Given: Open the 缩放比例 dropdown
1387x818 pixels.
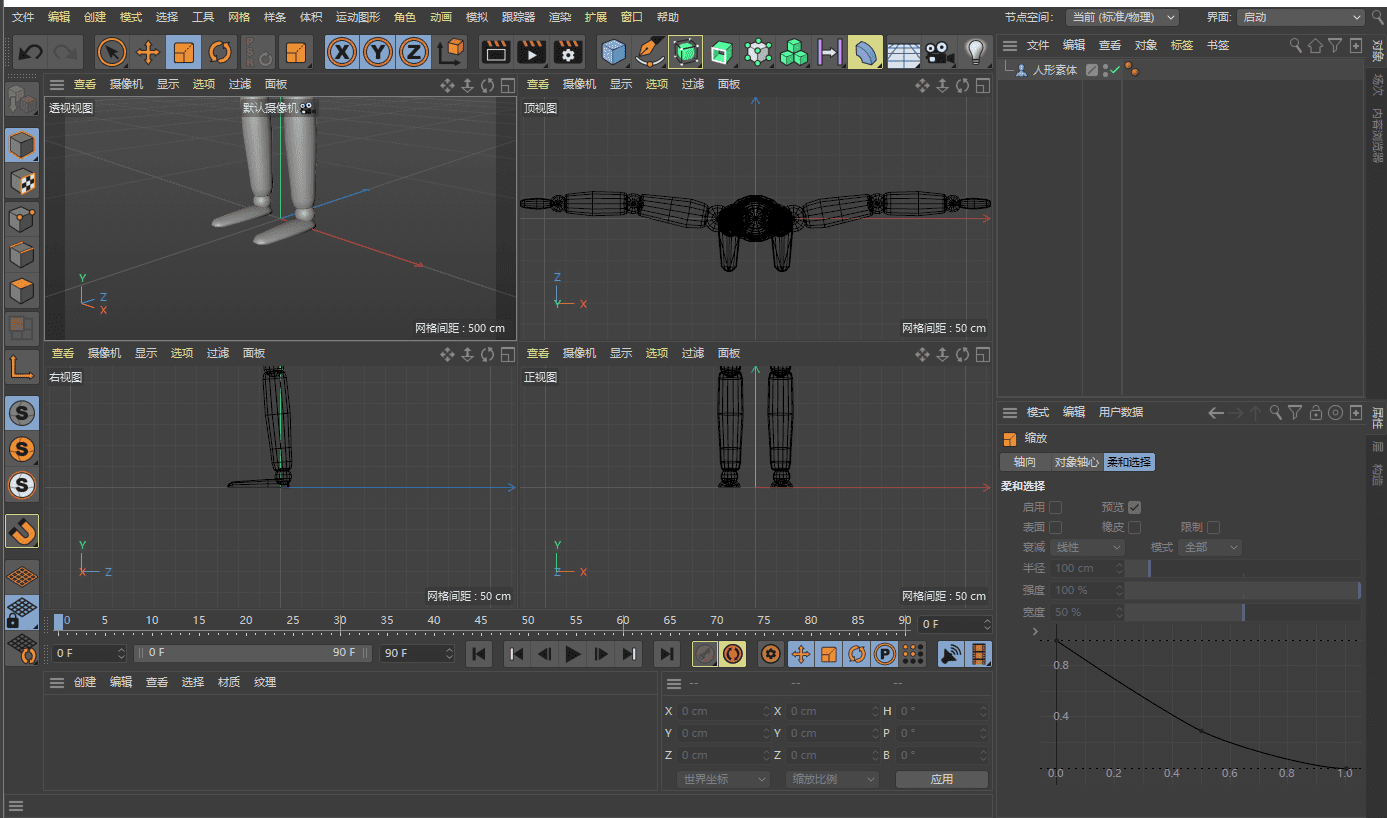Looking at the screenshot, I should [832, 779].
